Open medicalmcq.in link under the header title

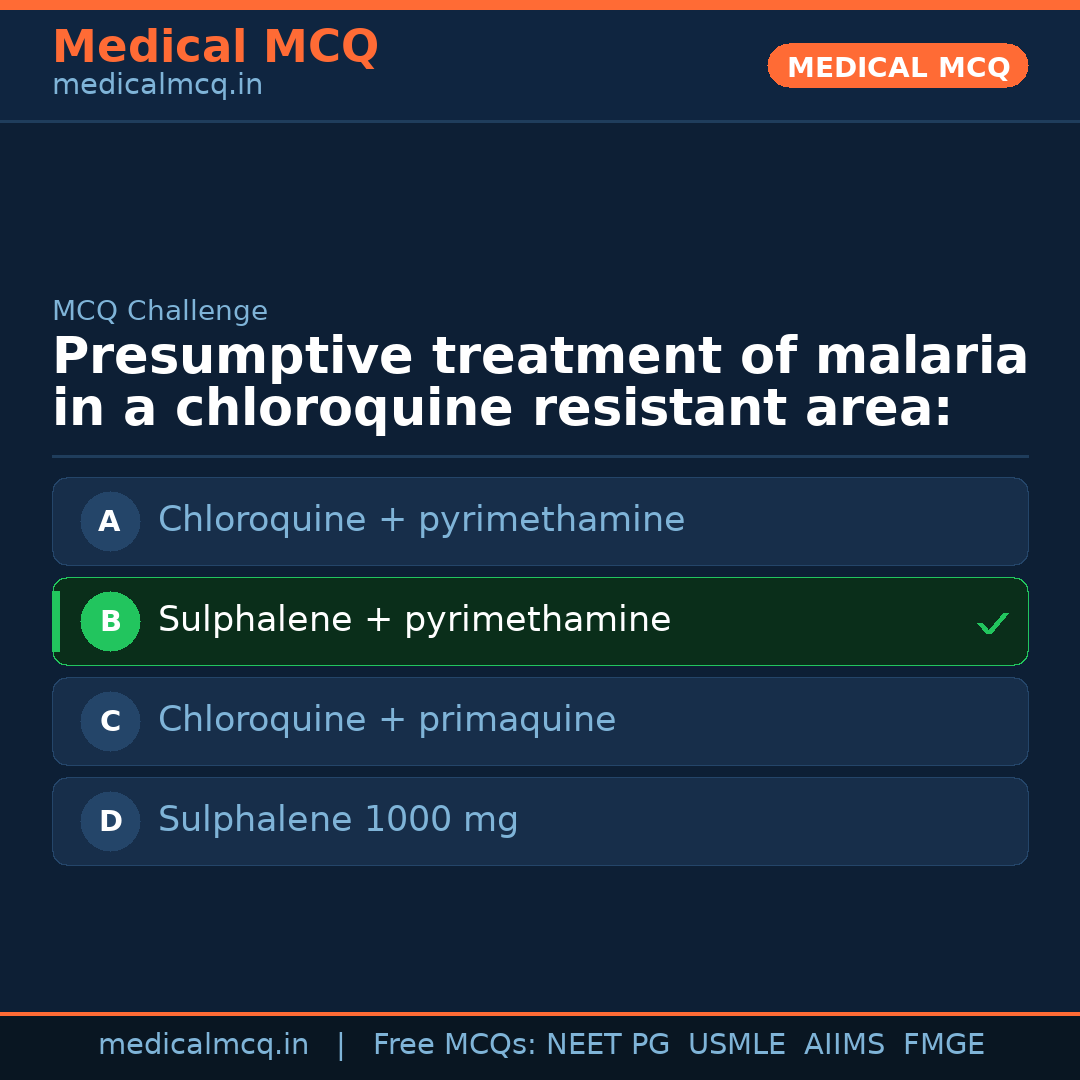(157, 86)
